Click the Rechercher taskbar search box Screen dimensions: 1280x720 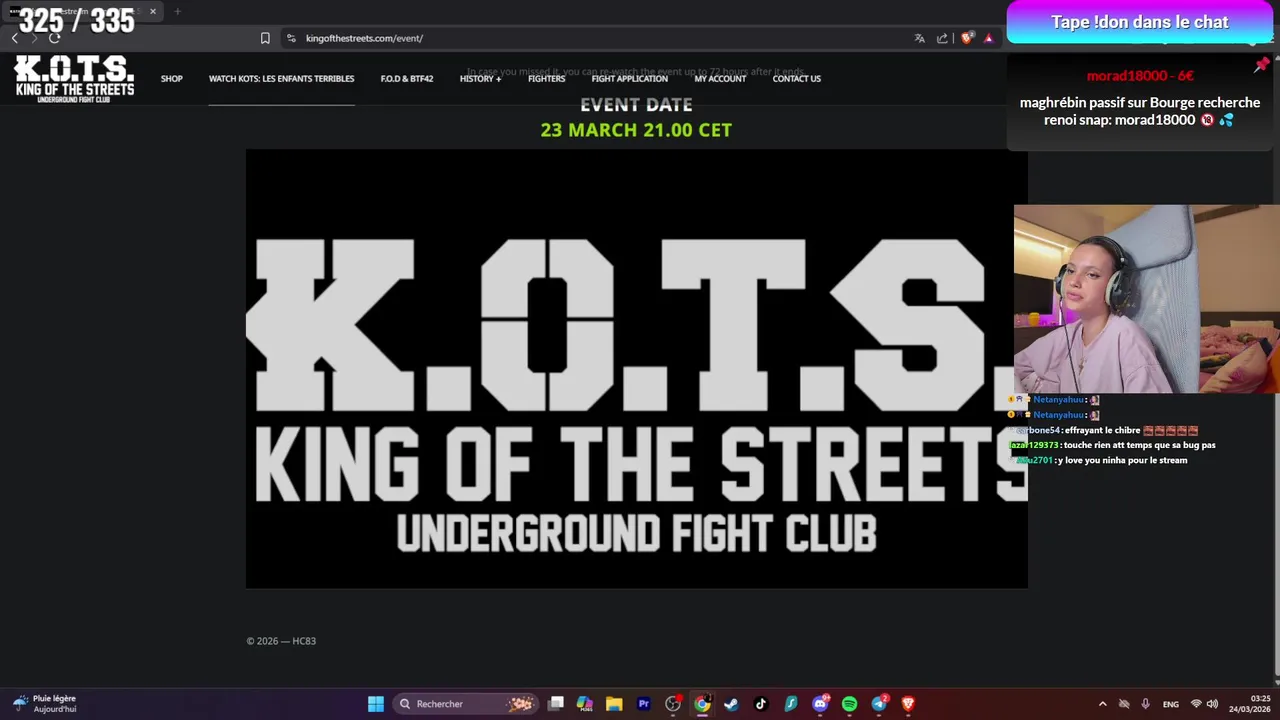(x=467, y=704)
